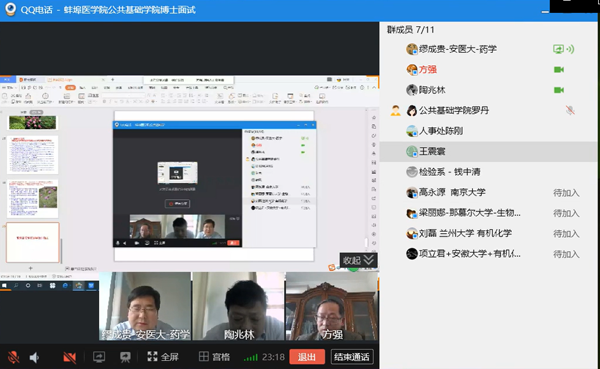Click the green camera icon beside 陶兆林
Screen dimensions: 600x369
pos(559,90)
